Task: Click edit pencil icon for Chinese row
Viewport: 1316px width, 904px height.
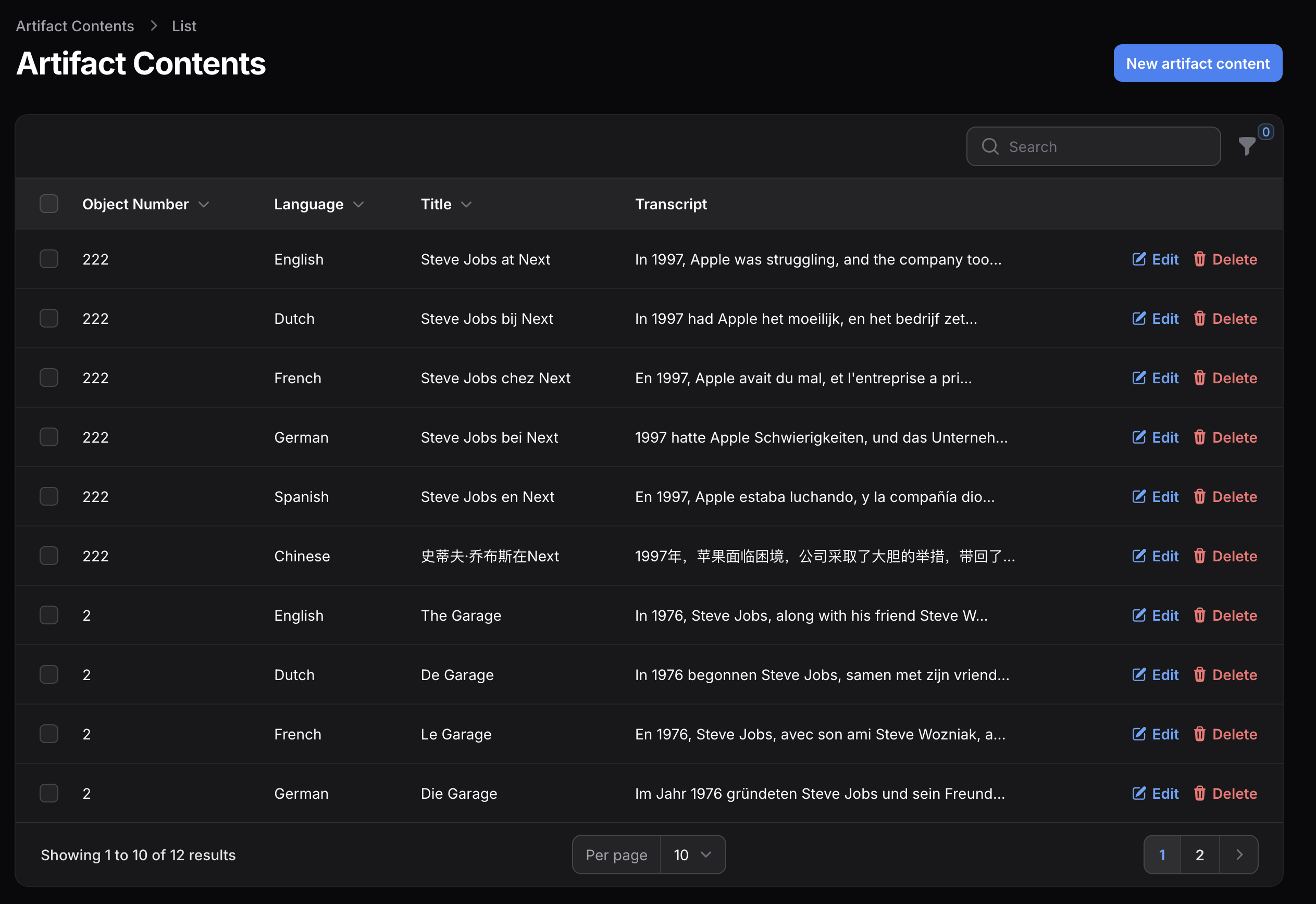Action: 1139,556
